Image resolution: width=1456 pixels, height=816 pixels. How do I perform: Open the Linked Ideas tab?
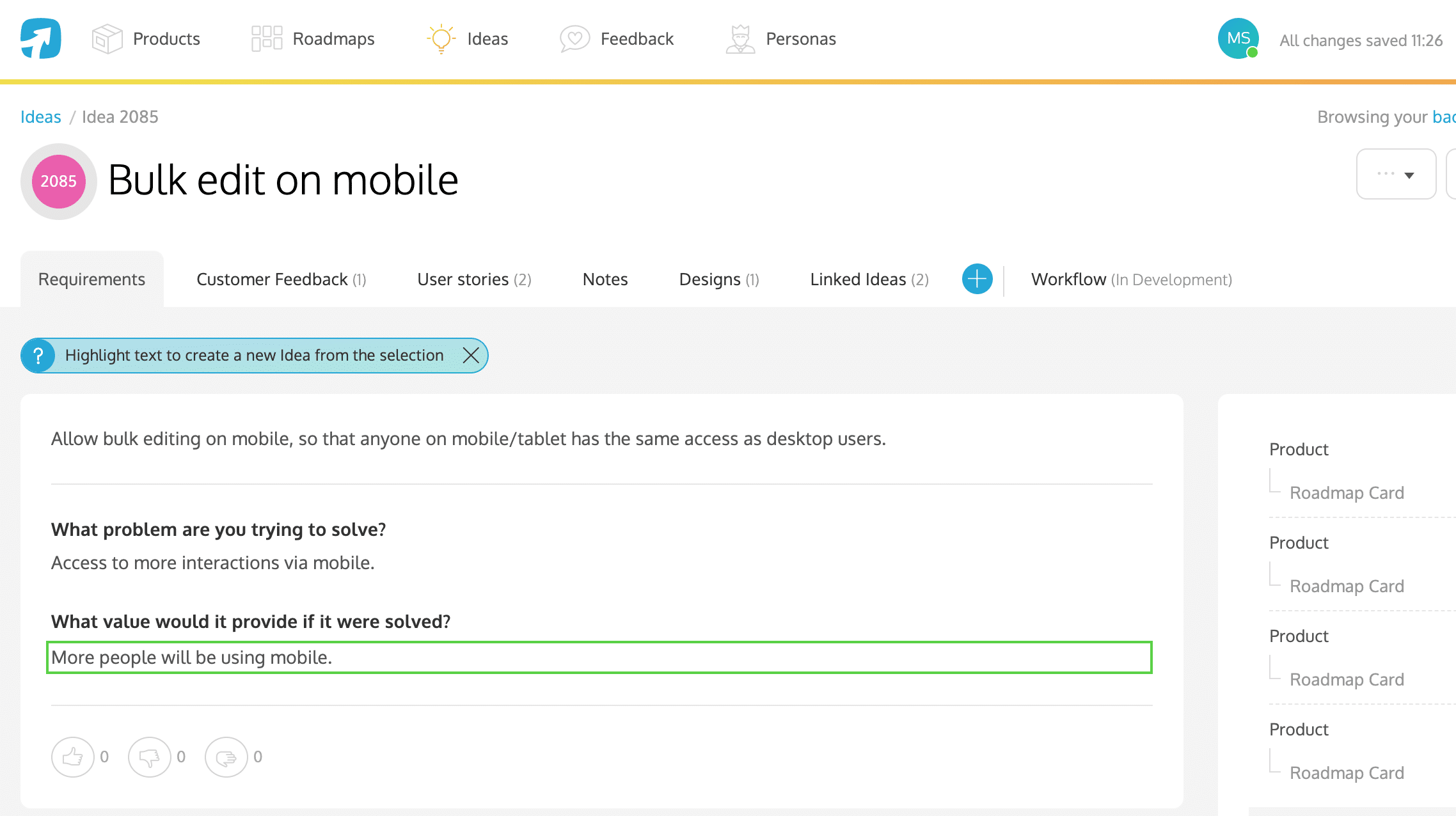coord(869,279)
